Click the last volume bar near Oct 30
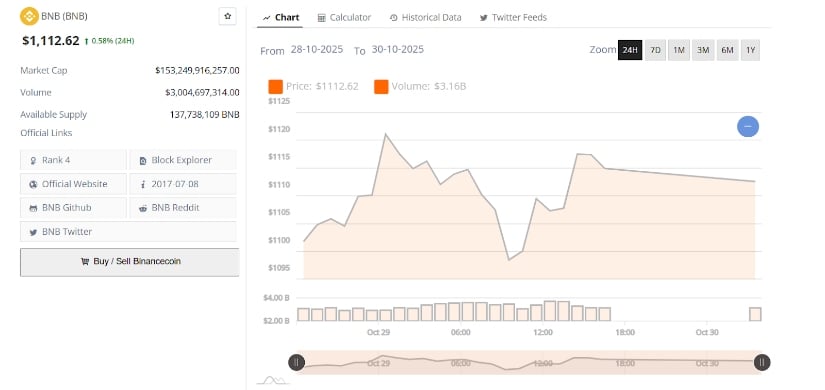This screenshot has height=390, width=825. pos(755,314)
